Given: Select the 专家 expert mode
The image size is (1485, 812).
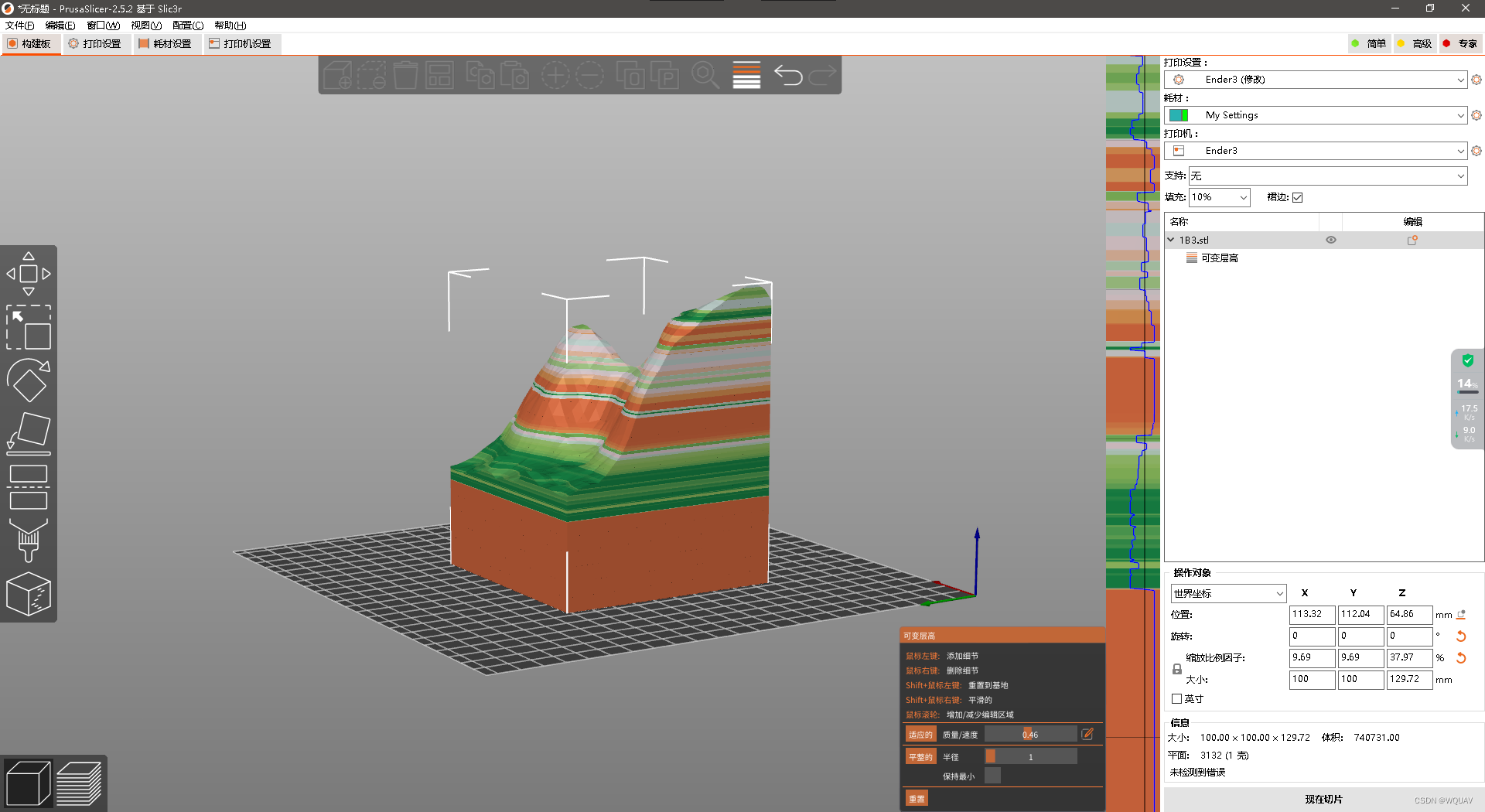Looking at the screenshot, I should pyautogui.click(x=1459, y=44).
